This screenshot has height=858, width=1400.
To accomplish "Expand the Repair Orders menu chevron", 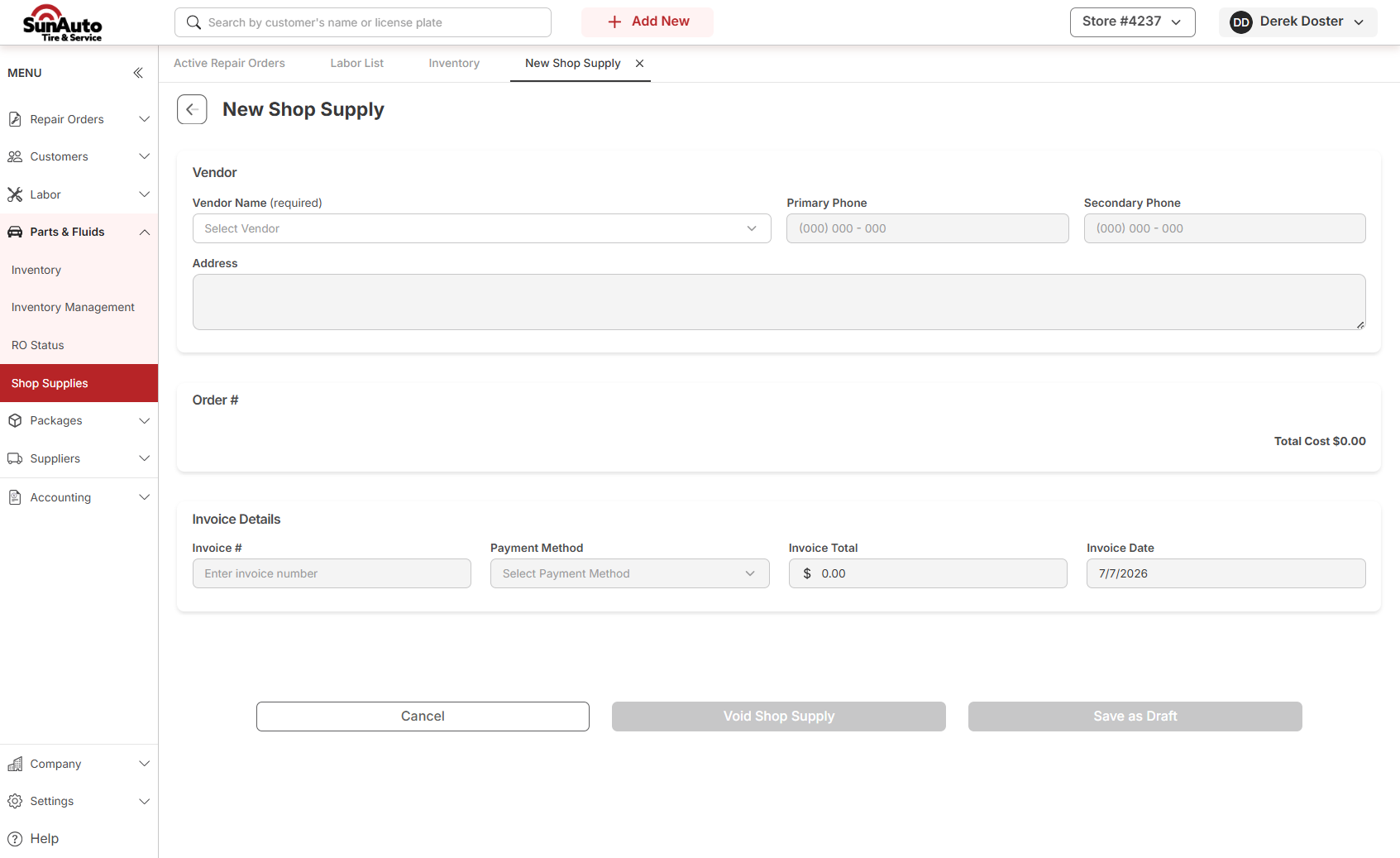I will [145, 119].
